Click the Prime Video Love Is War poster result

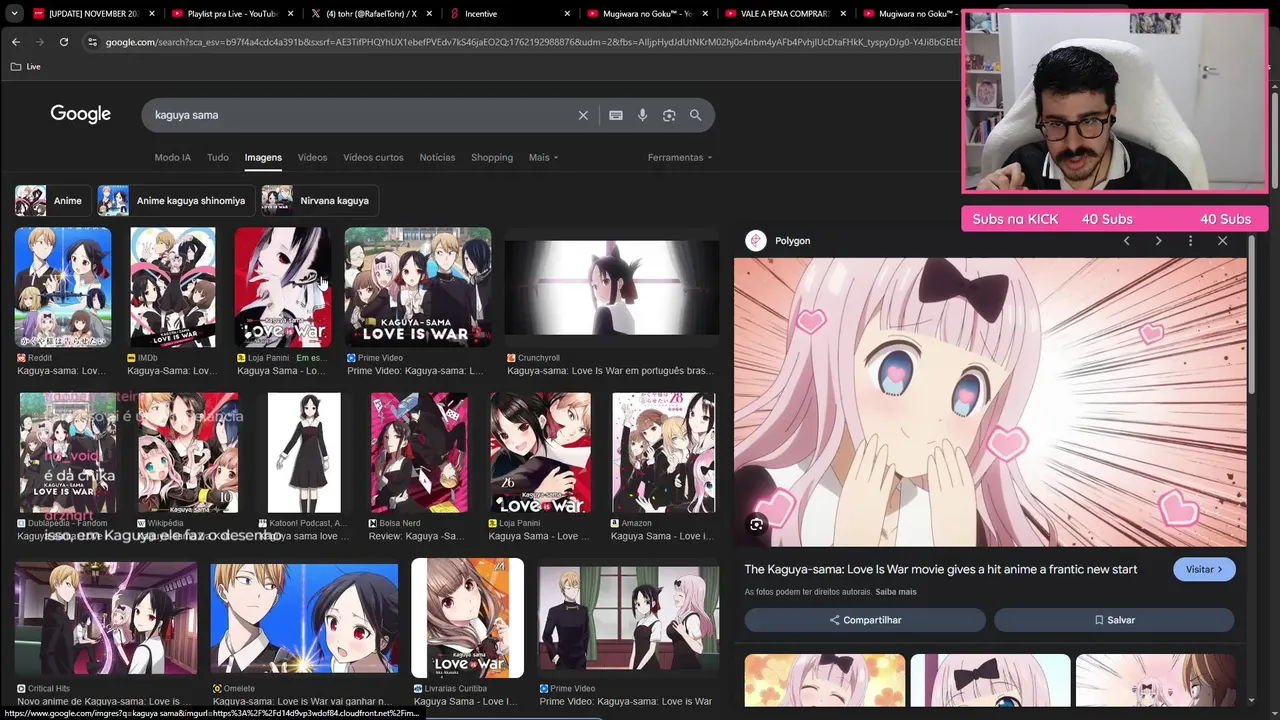tap(418, 287)
